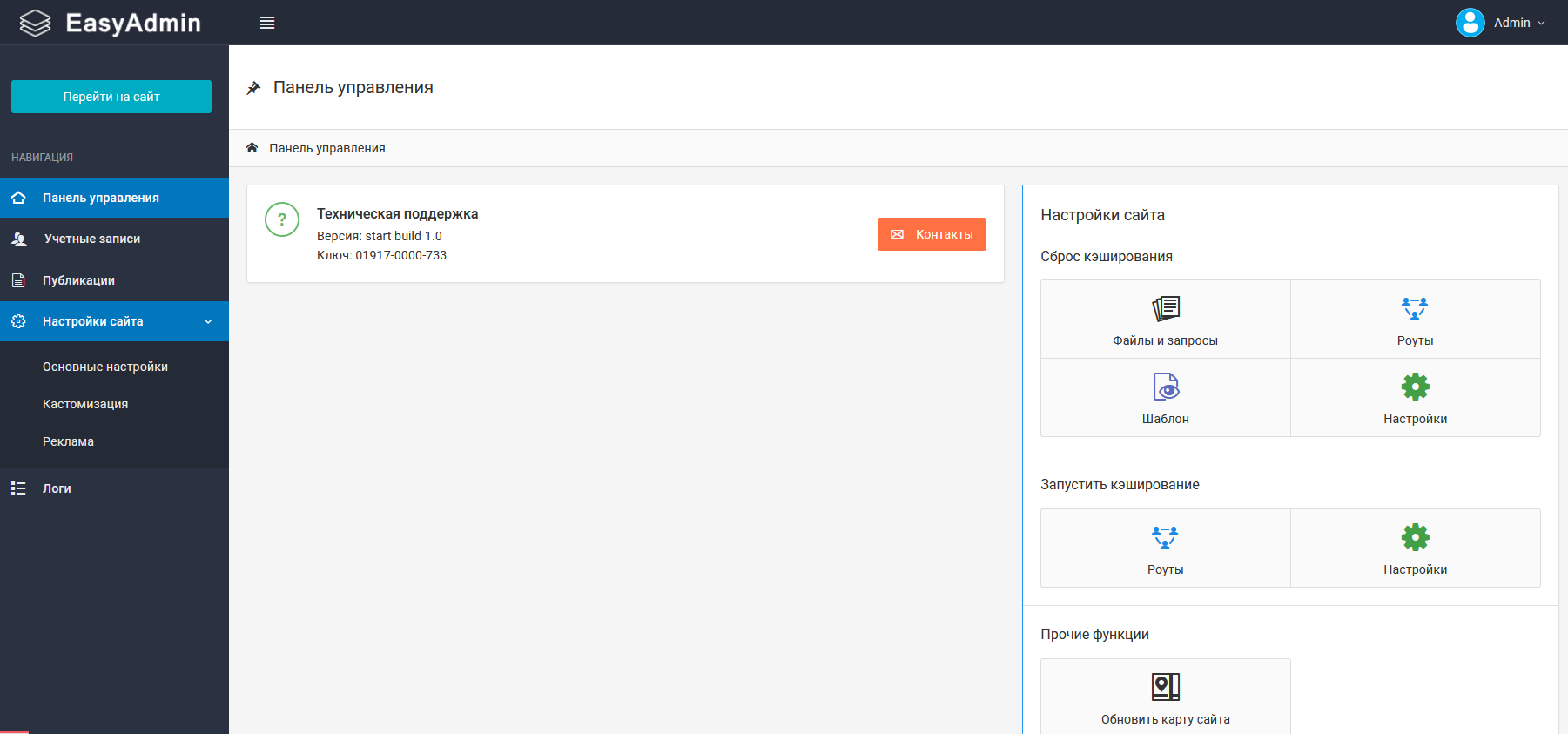Click the Роуты icon under Сброс кэширования
The height and width of the screenshot is (734, 1568).
pyautogui.click(x=1415, y=308)
